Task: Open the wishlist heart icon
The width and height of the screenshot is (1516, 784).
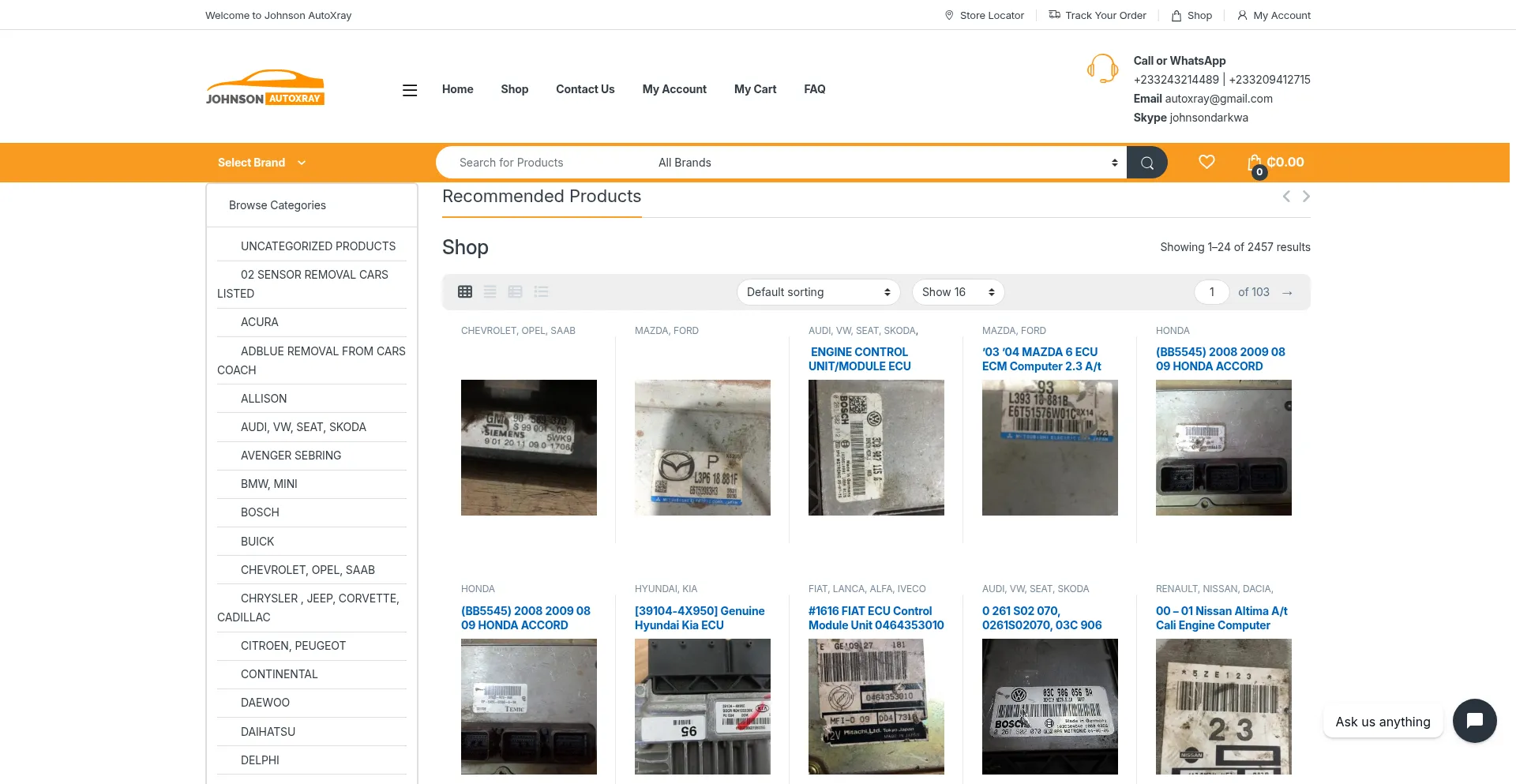Action: click(x=1206, y=162)
